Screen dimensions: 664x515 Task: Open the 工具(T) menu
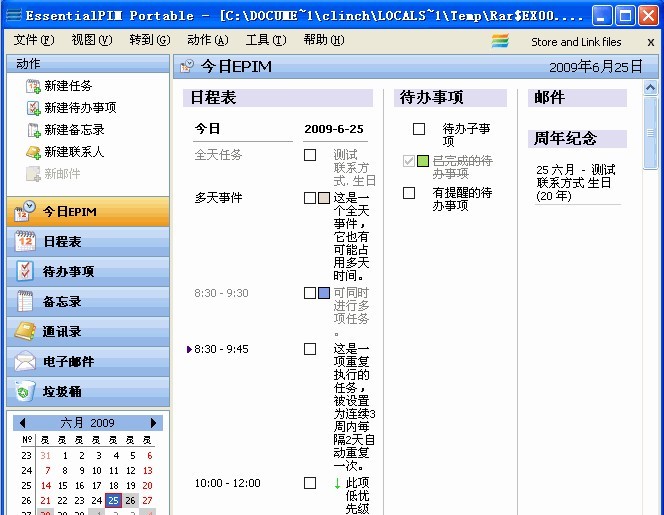265,40
